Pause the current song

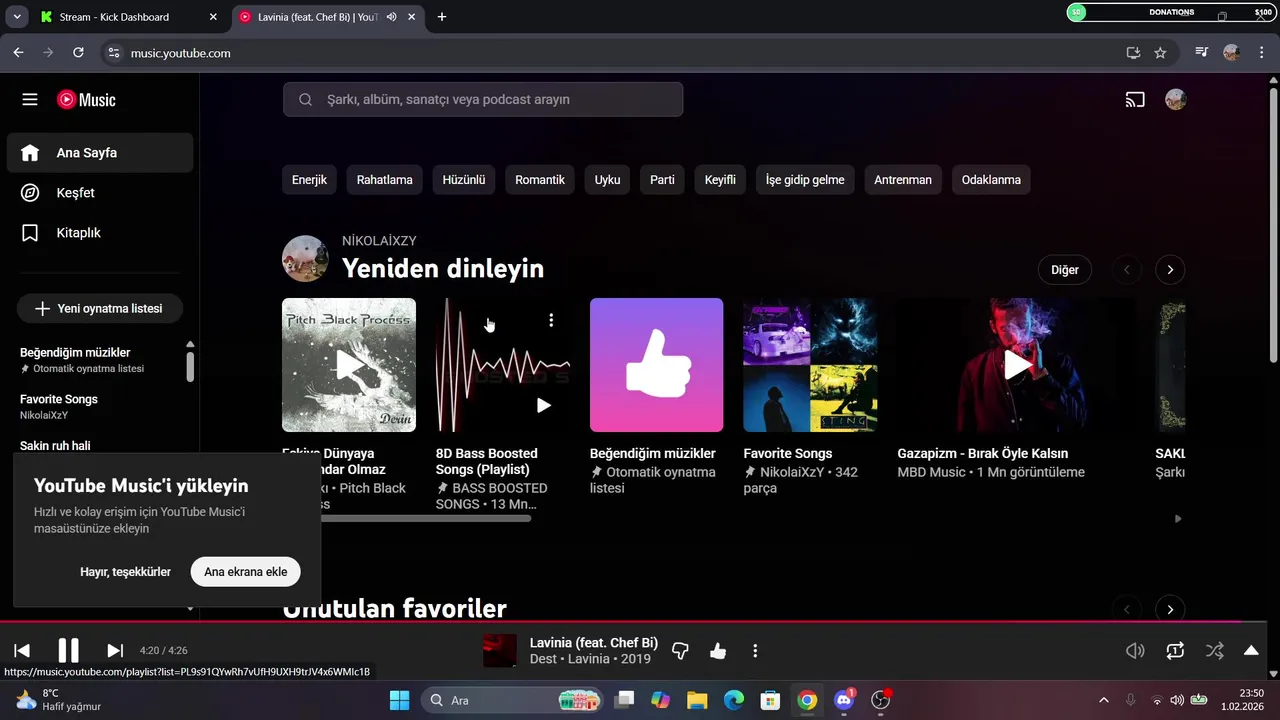pyautogui.click(x=68, y=651)
